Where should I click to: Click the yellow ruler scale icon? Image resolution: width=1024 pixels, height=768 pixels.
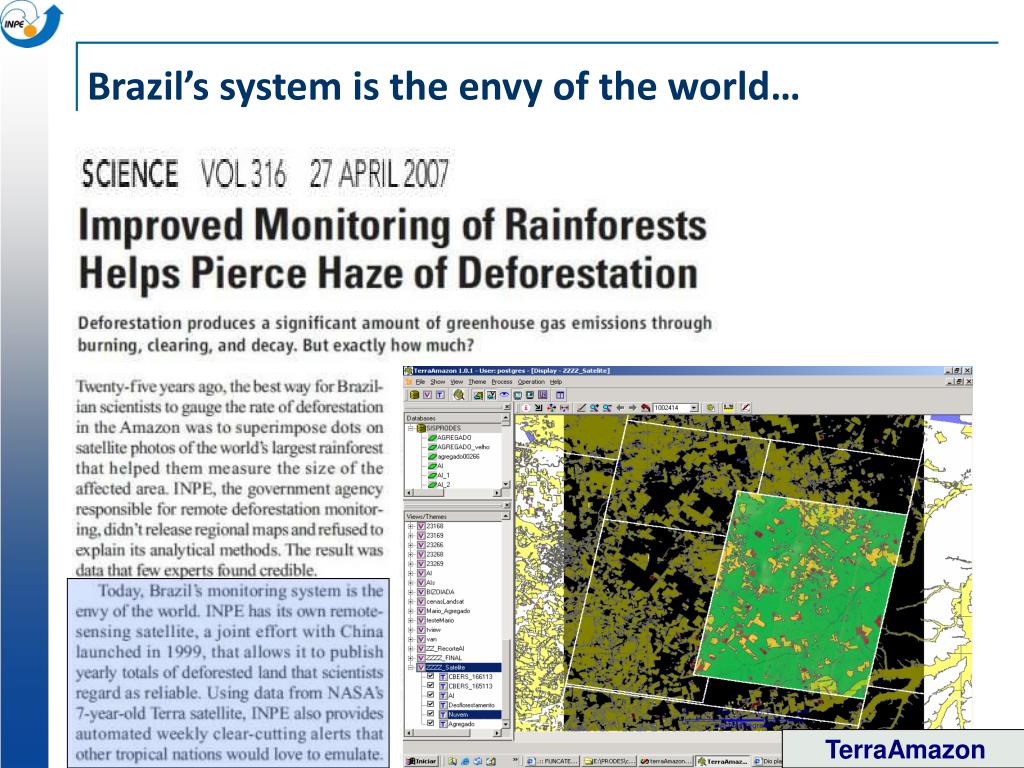(x=729, y=408)
